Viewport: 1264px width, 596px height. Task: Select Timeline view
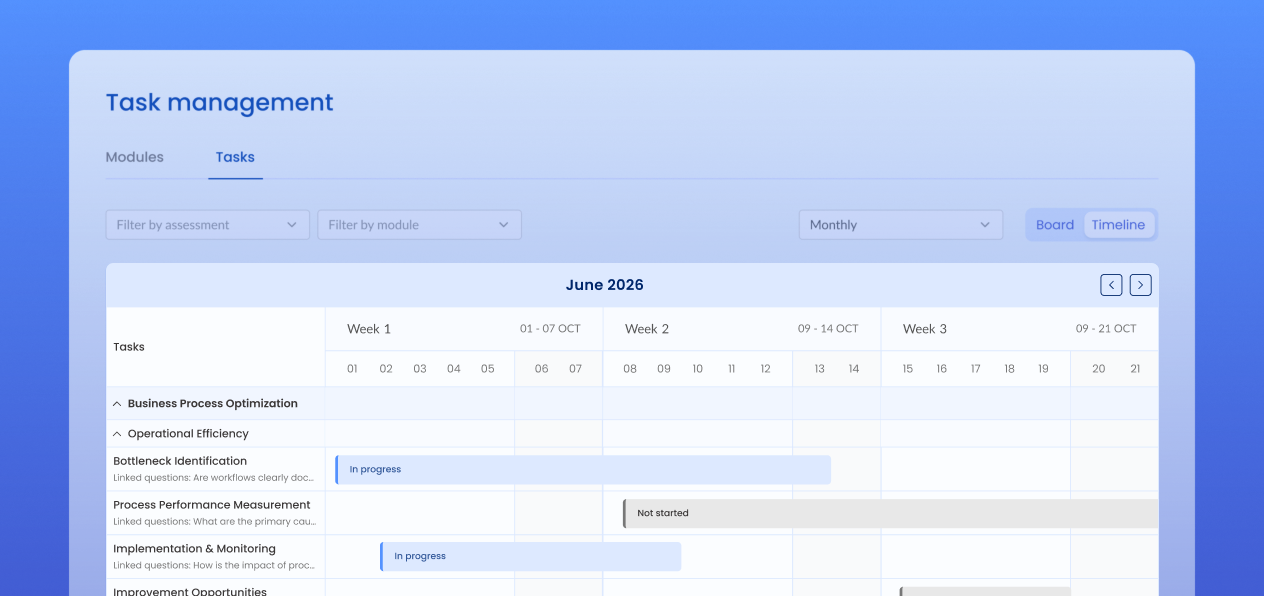click(1118, 225)
